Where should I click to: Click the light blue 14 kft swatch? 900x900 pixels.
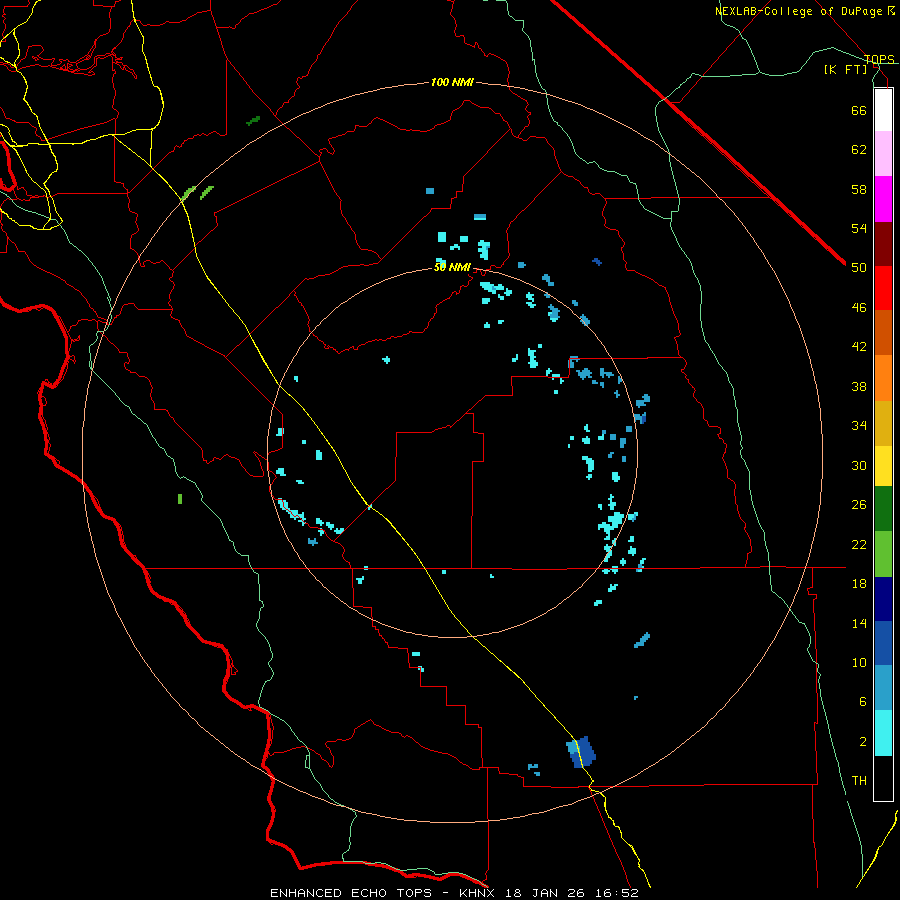click(883, 688)
